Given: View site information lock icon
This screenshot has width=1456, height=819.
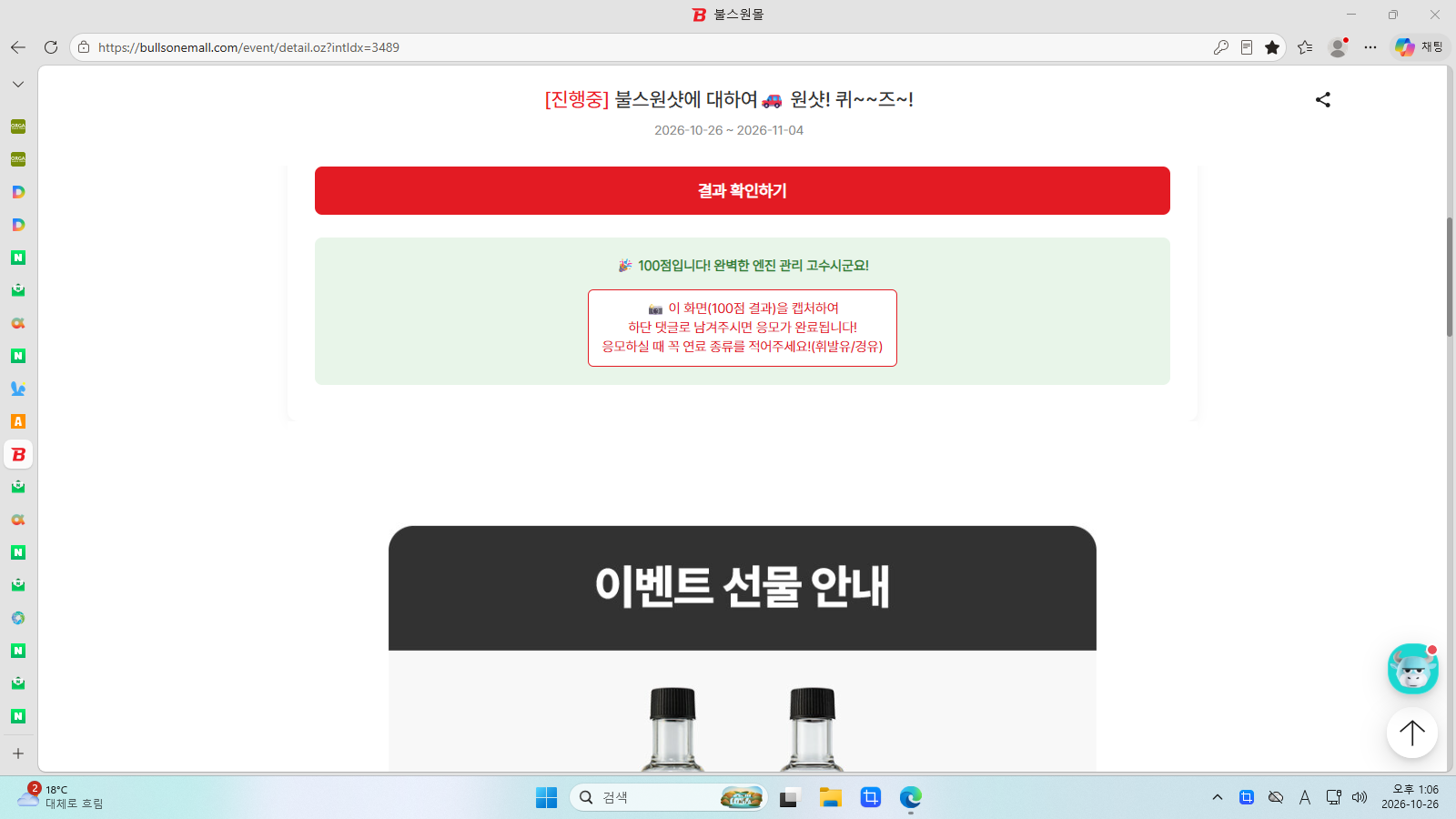Looking at the screenshot, I should coord(84,47).
